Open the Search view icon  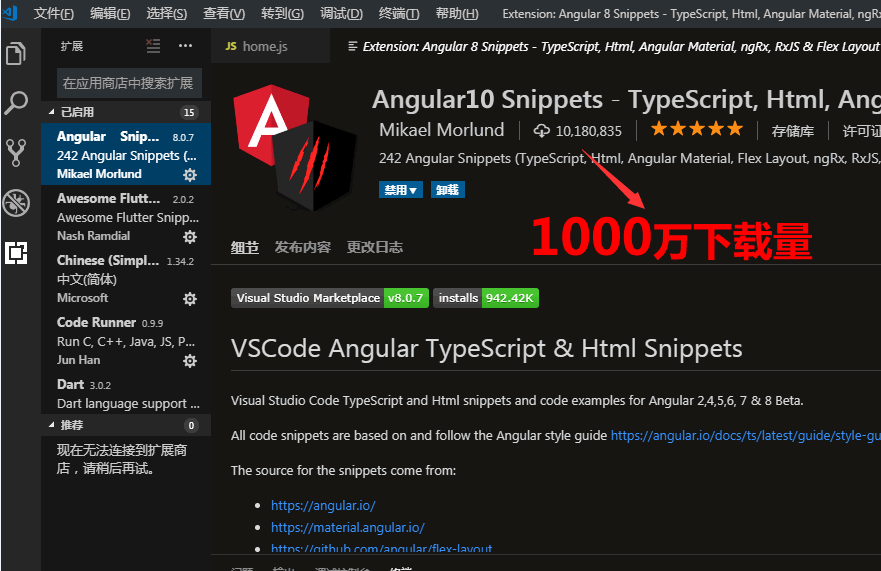tap(16, 103)
